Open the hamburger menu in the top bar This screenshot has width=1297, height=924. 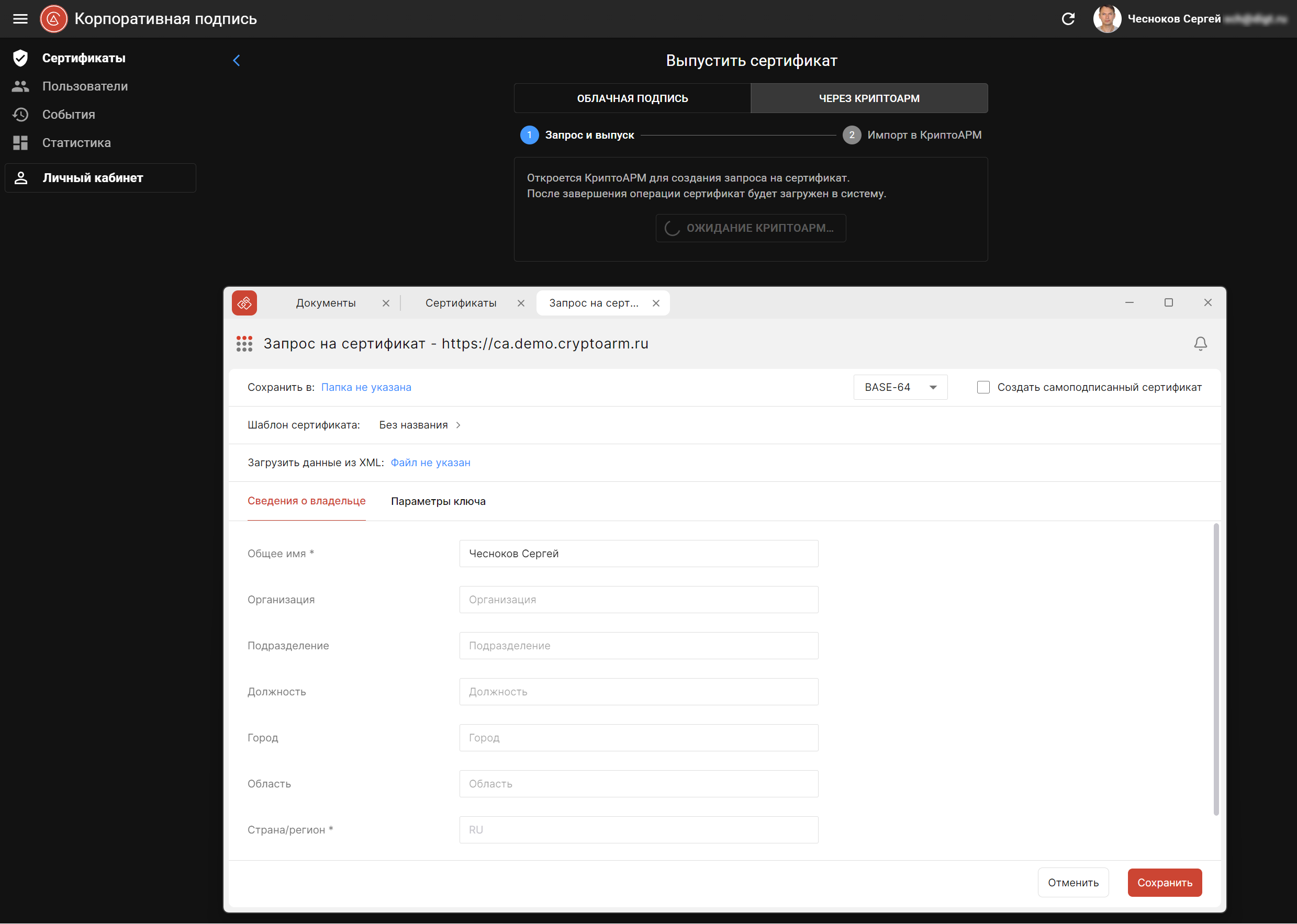pyautogui.click(x=20, y=19)
